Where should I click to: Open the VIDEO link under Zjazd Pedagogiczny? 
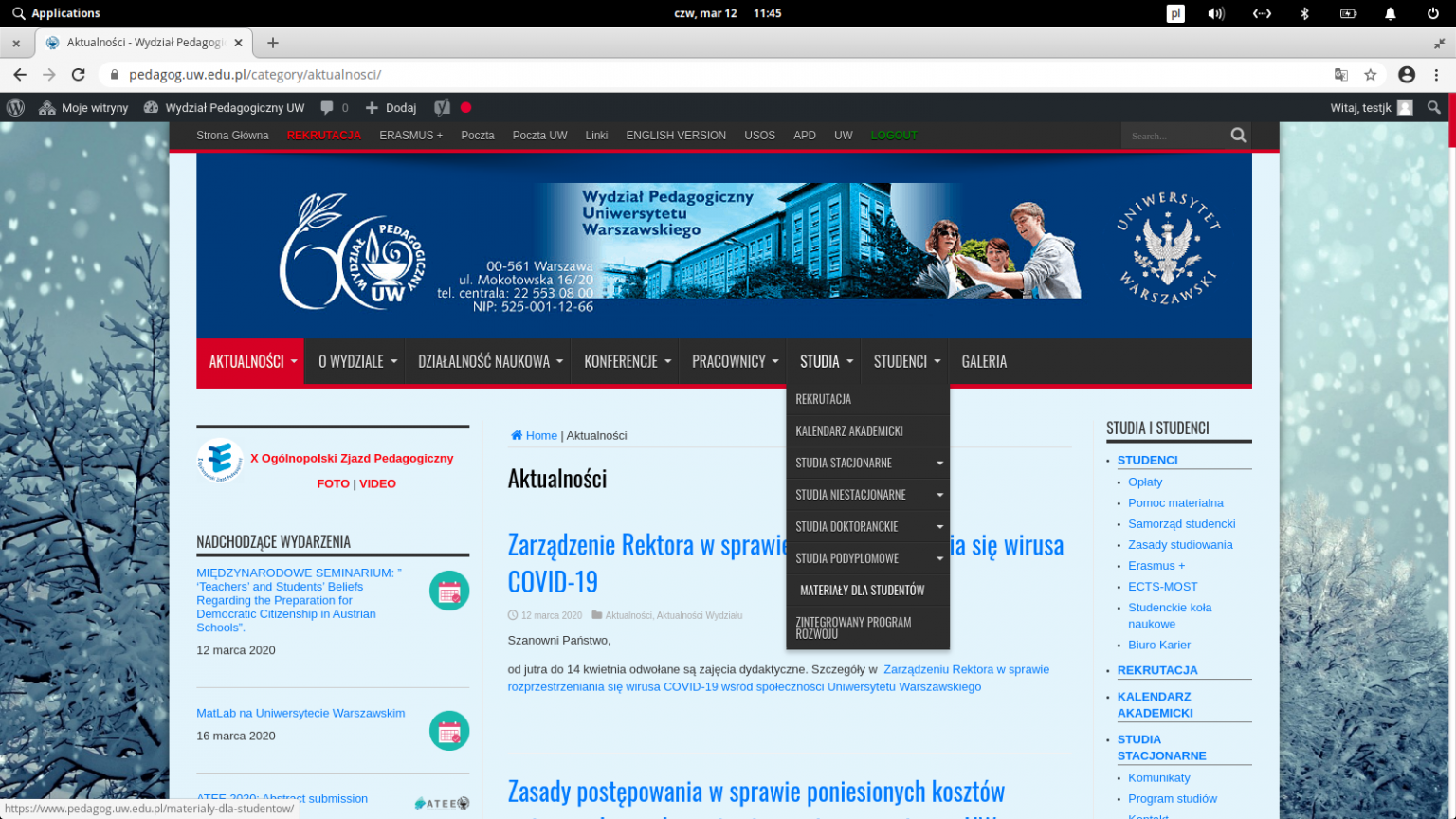377,483
